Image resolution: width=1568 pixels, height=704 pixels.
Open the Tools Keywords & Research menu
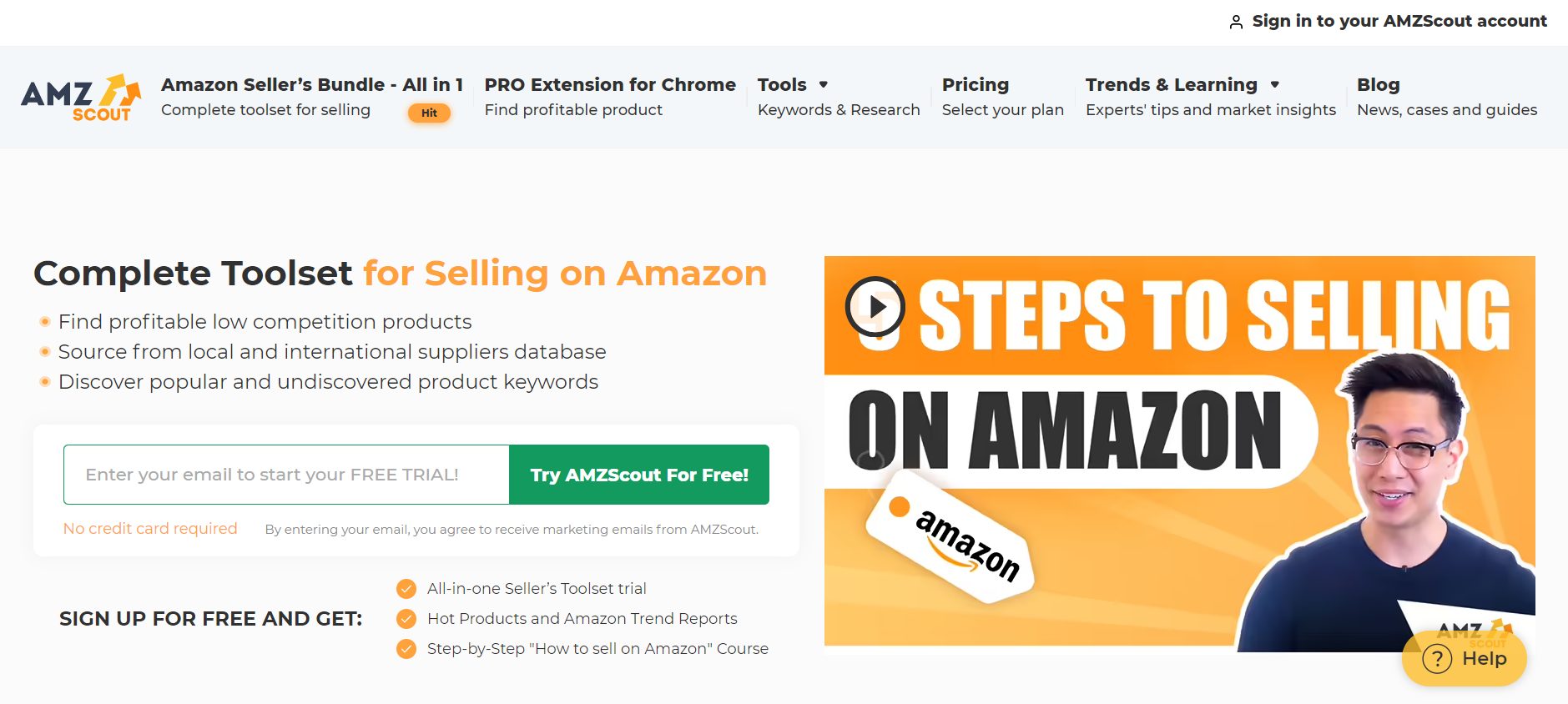click(839, 97)
